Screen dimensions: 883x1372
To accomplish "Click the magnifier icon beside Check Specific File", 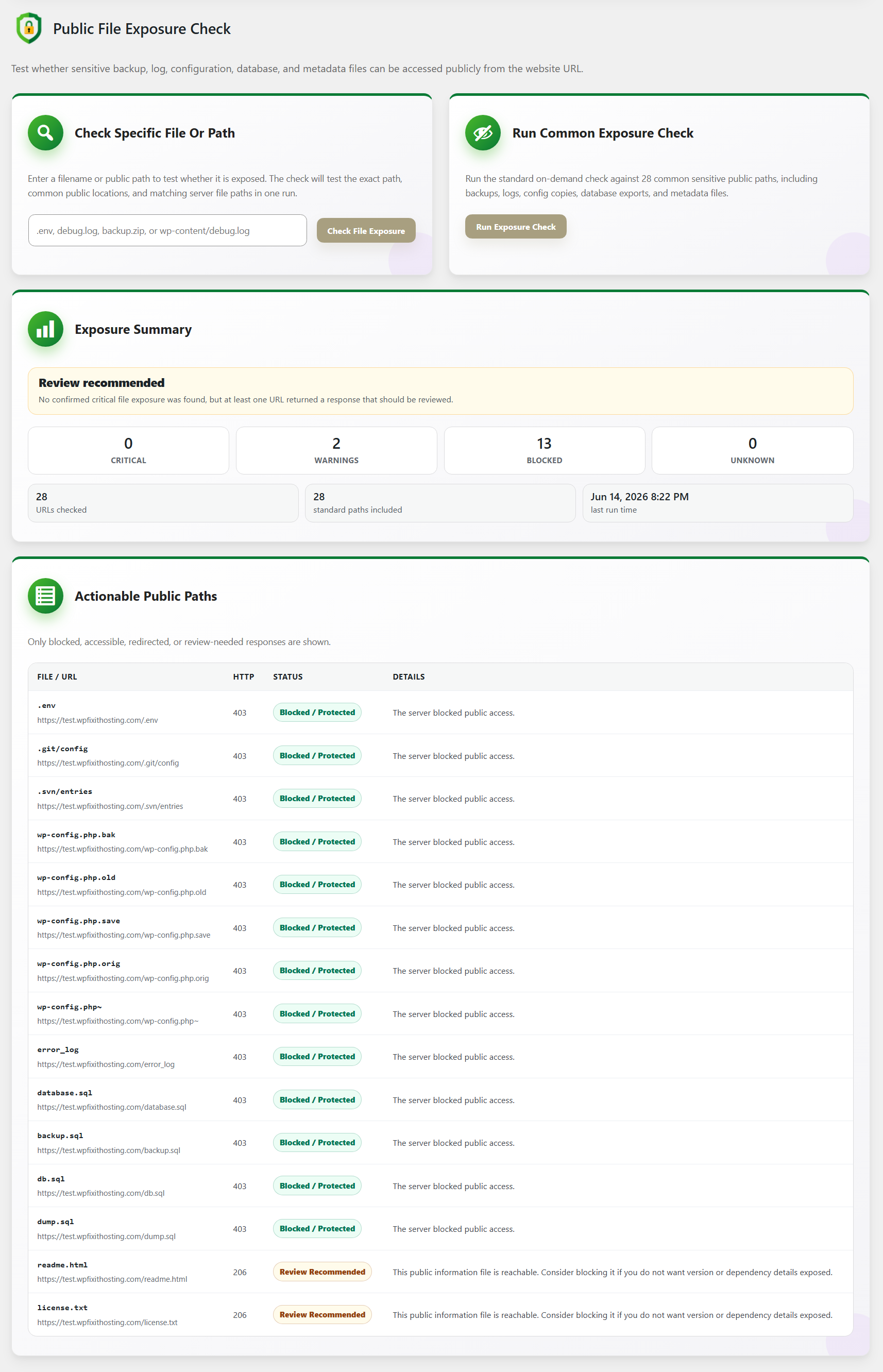I will click(45, 132).
